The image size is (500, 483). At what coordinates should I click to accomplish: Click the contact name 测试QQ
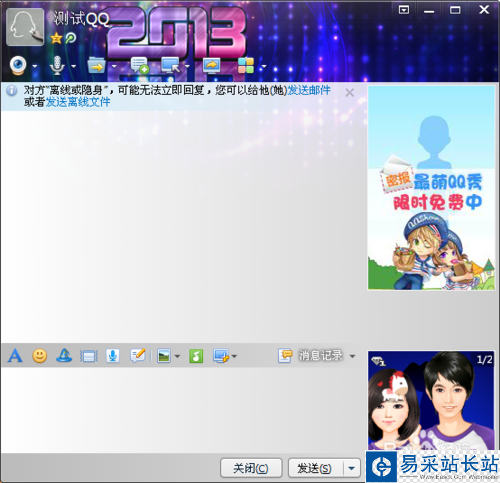coord(81,18)
